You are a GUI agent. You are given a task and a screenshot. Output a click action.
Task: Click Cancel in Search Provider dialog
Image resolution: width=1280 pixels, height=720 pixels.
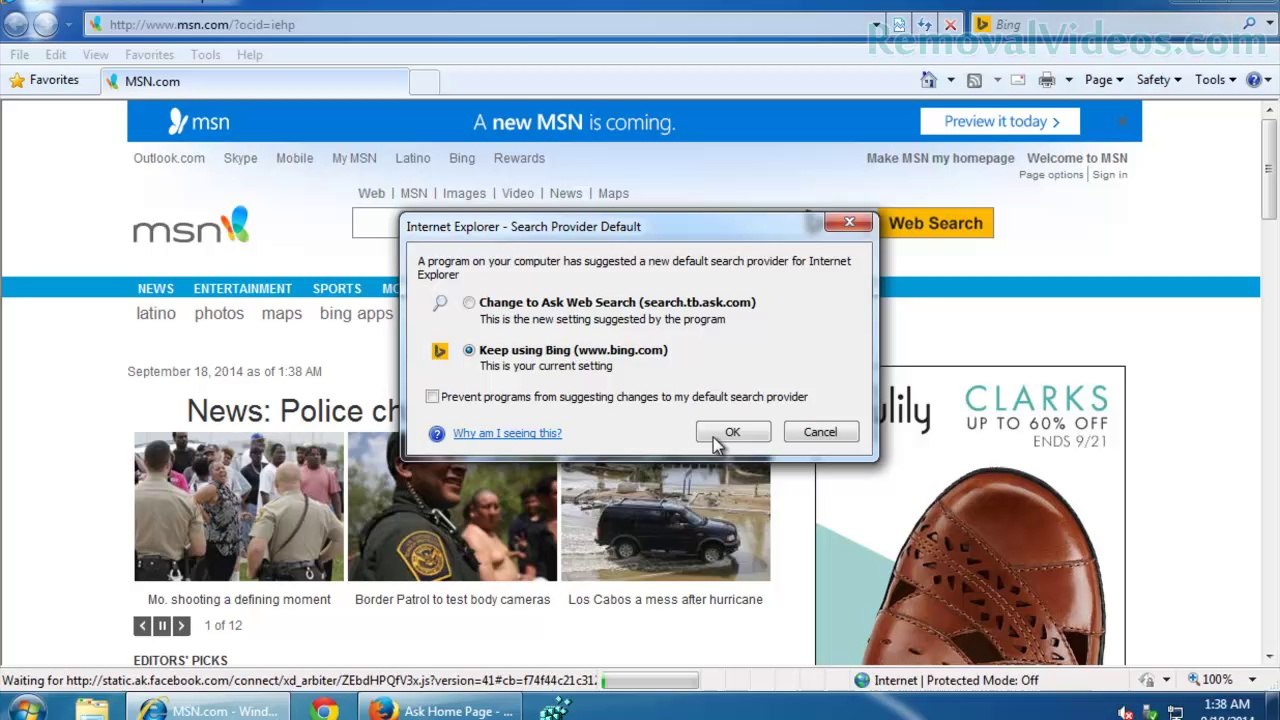pos(820,432)
